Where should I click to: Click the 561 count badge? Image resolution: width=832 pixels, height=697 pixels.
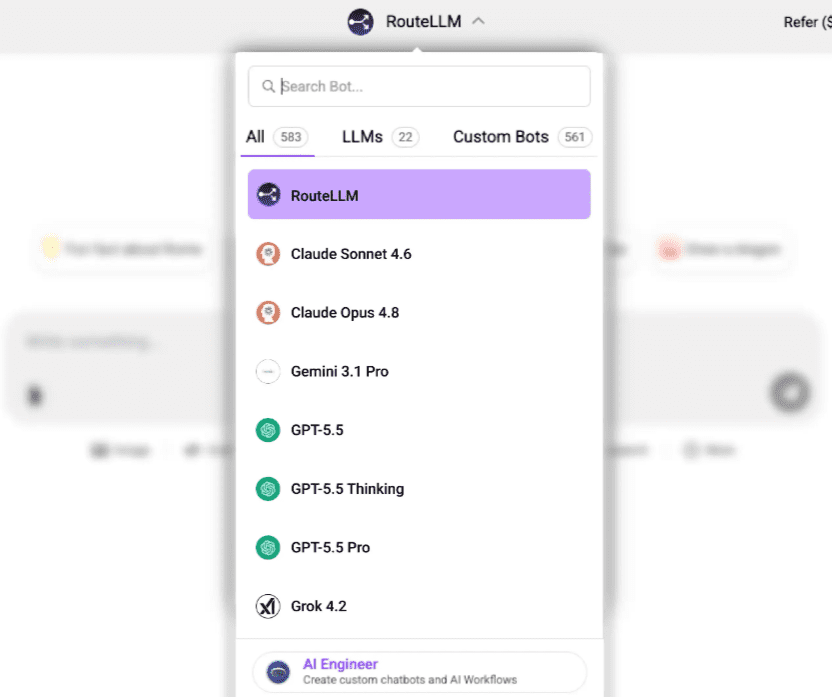click(x=575, y=137)
